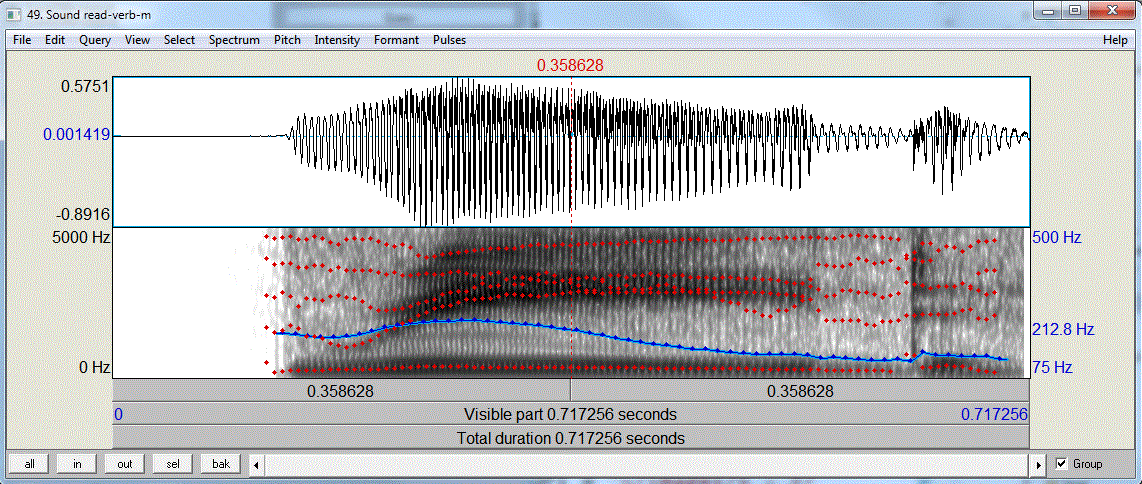The width and height of the screenshot is (1142, 484).
Task: Play the right 0.358628 segment bar
Action: coord(800,391)
